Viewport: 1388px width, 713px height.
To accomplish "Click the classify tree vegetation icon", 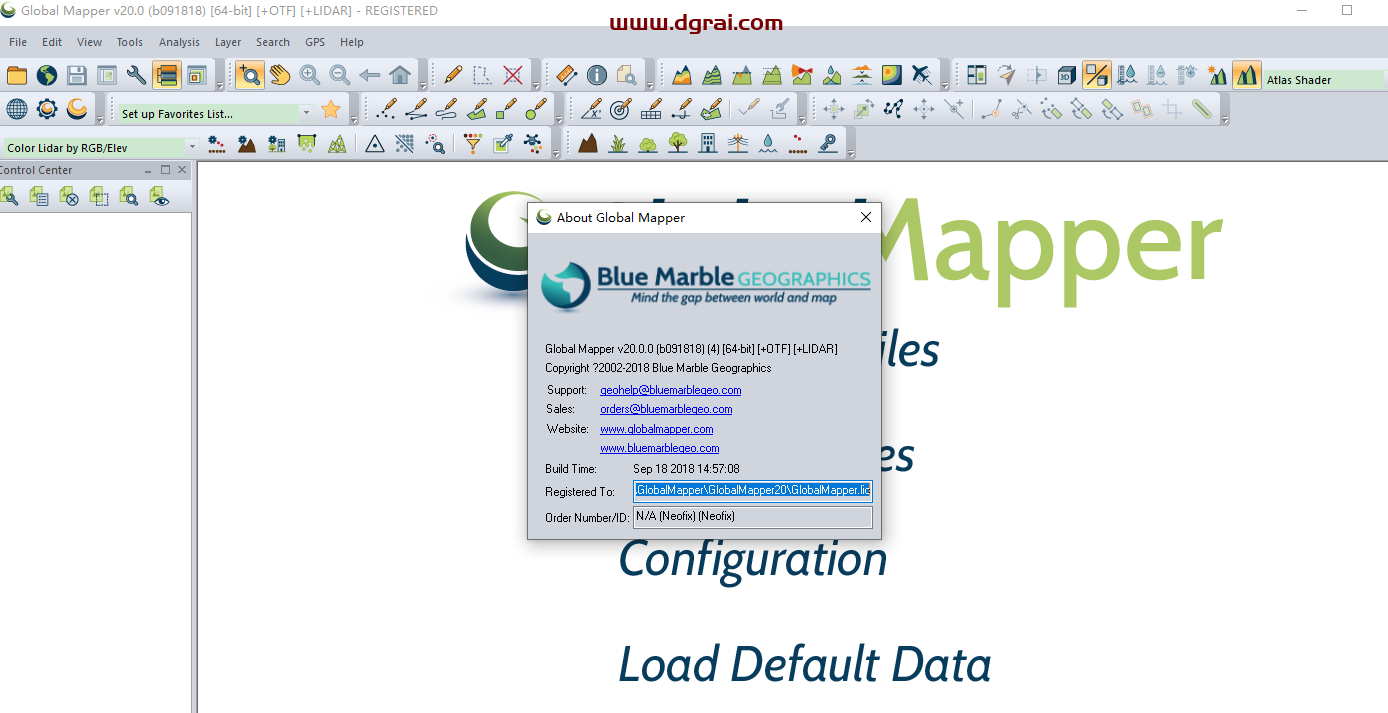I will click(x=678, y=144).
